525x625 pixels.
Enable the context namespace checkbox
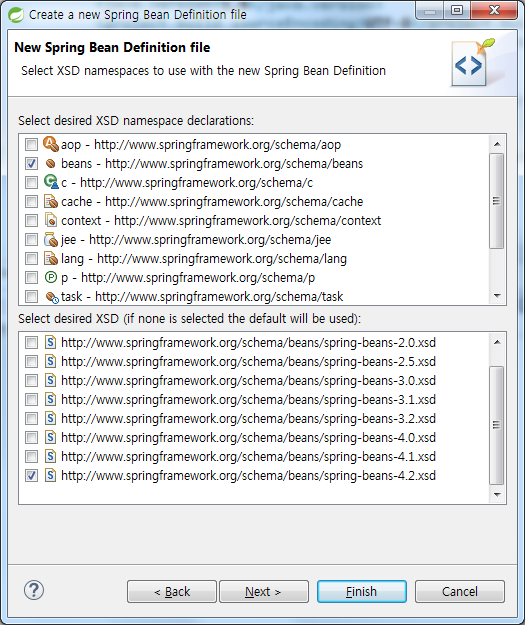point(31,220)
